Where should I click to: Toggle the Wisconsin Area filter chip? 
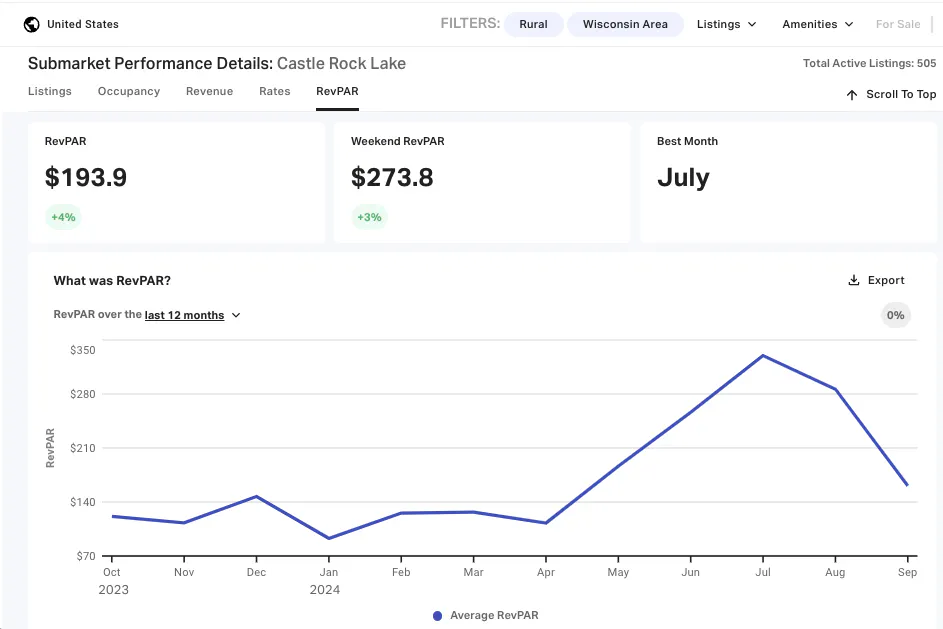pyautogui.click(x=625, y=25)
